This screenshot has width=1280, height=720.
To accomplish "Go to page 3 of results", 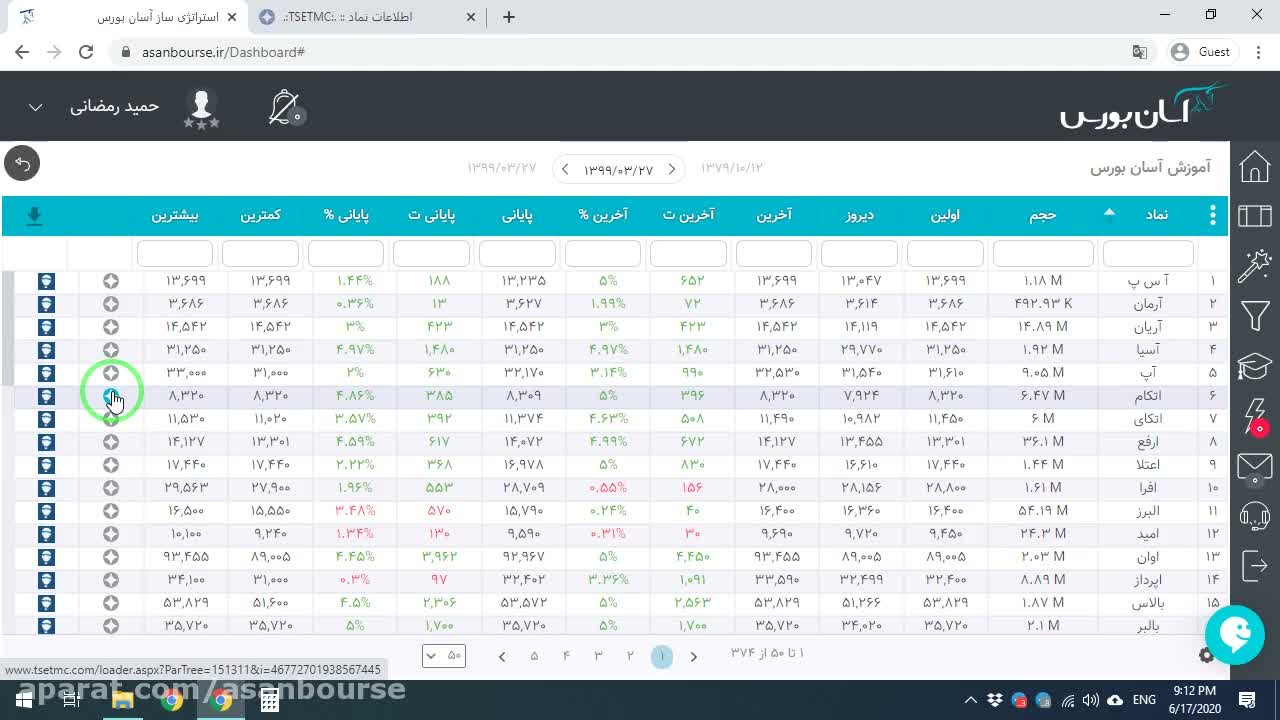I will 598,656.
